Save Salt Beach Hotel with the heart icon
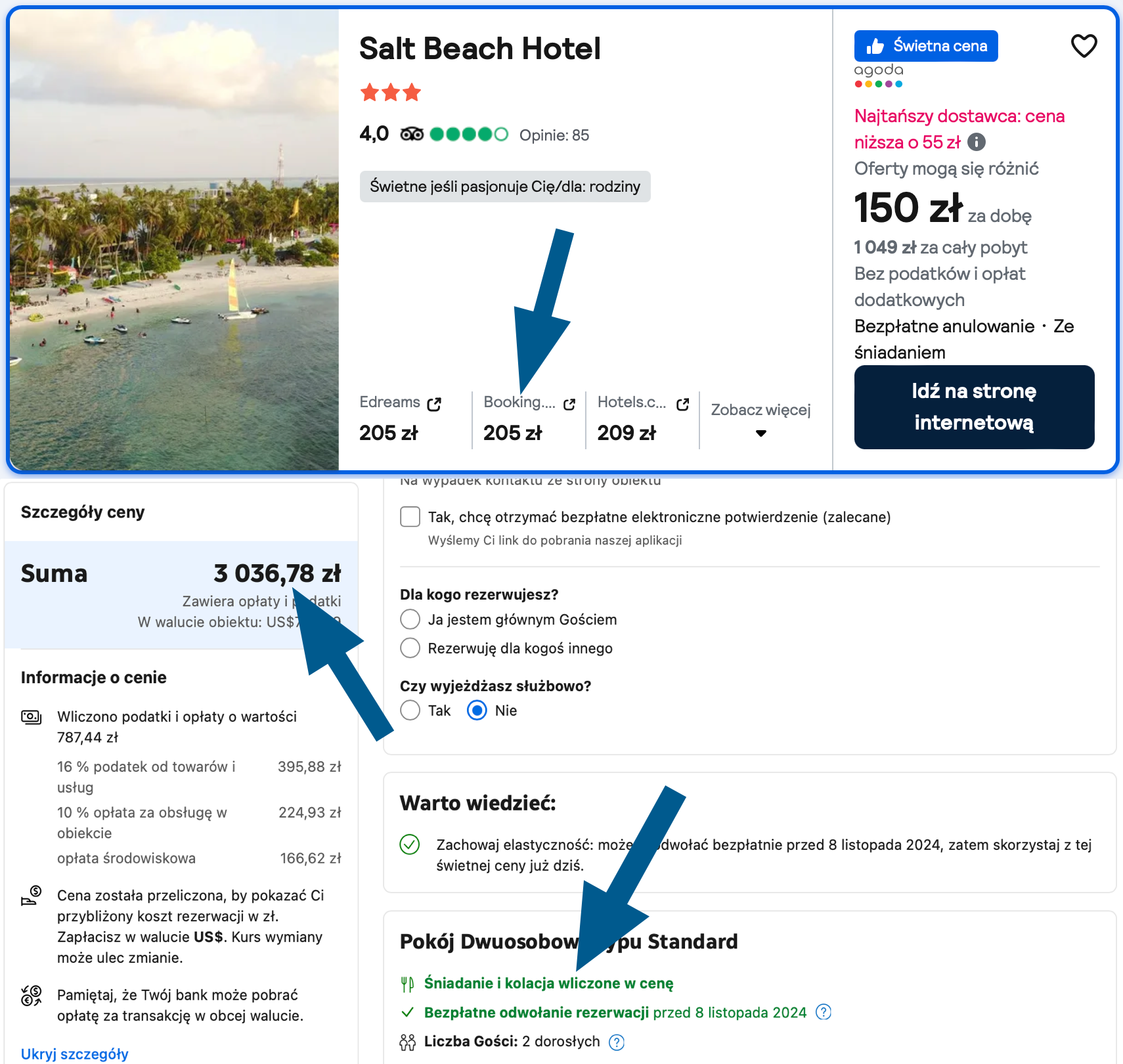 tap(1084, 46)
